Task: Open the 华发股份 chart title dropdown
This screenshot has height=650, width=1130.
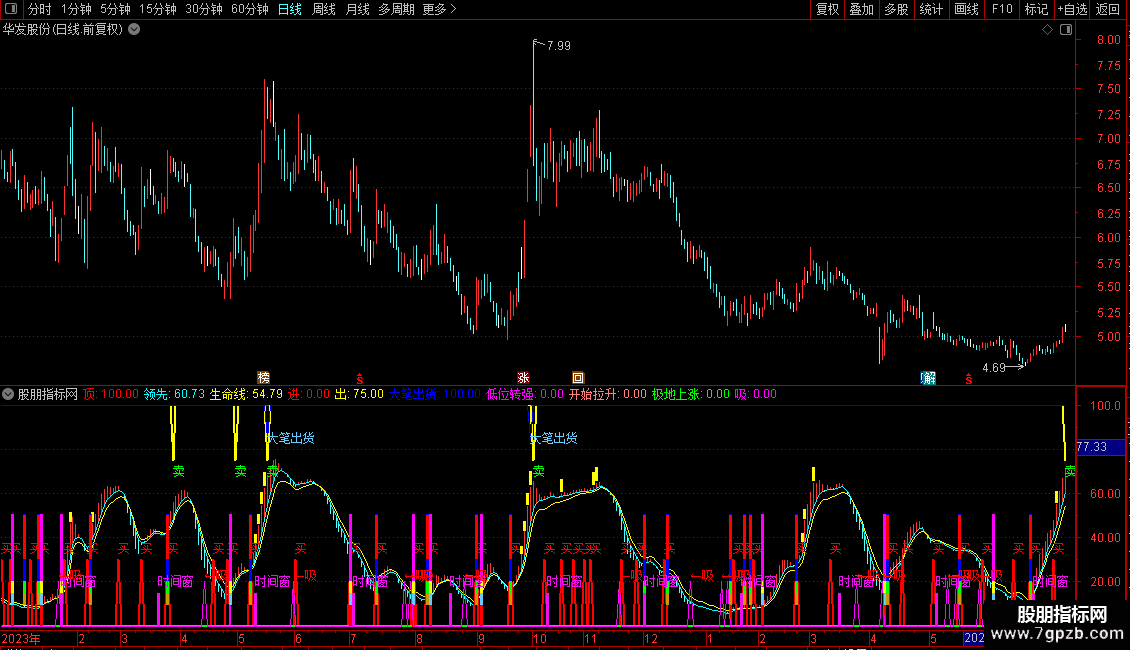Action: coord(134,30)
